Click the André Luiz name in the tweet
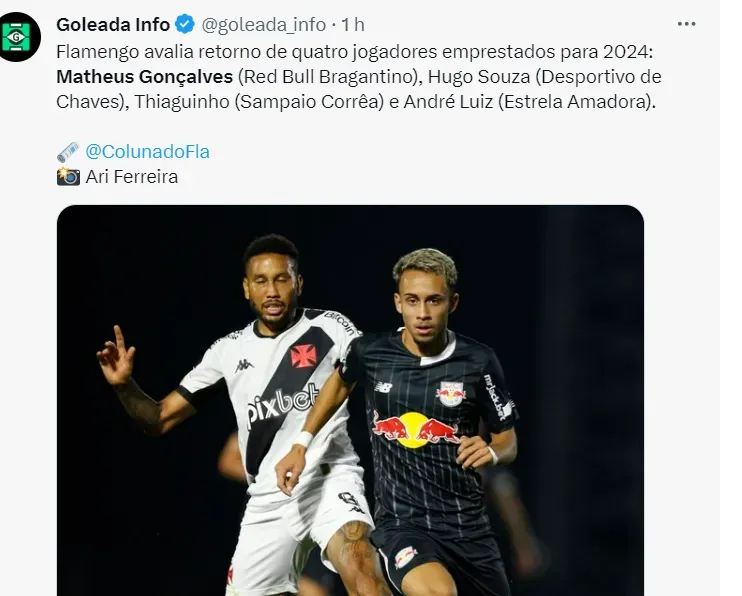The height and width of the screenshot is (596, 742). [x=448, y=102]
